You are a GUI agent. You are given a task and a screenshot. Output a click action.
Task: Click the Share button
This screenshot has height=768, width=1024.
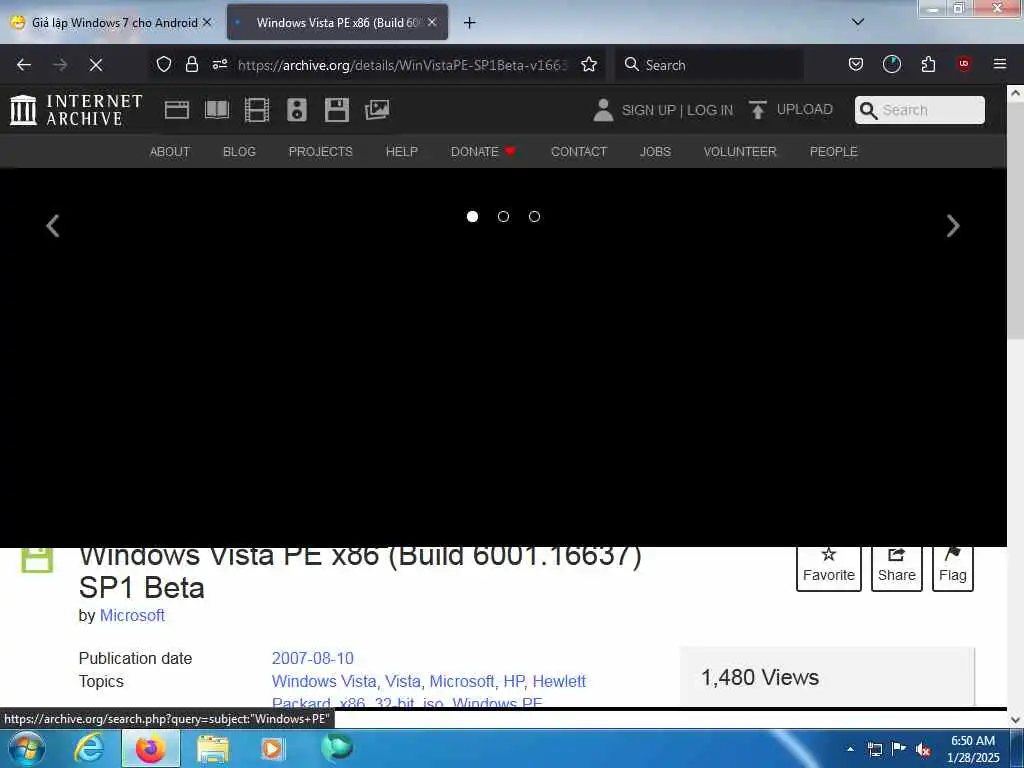(x=897, y=567)
